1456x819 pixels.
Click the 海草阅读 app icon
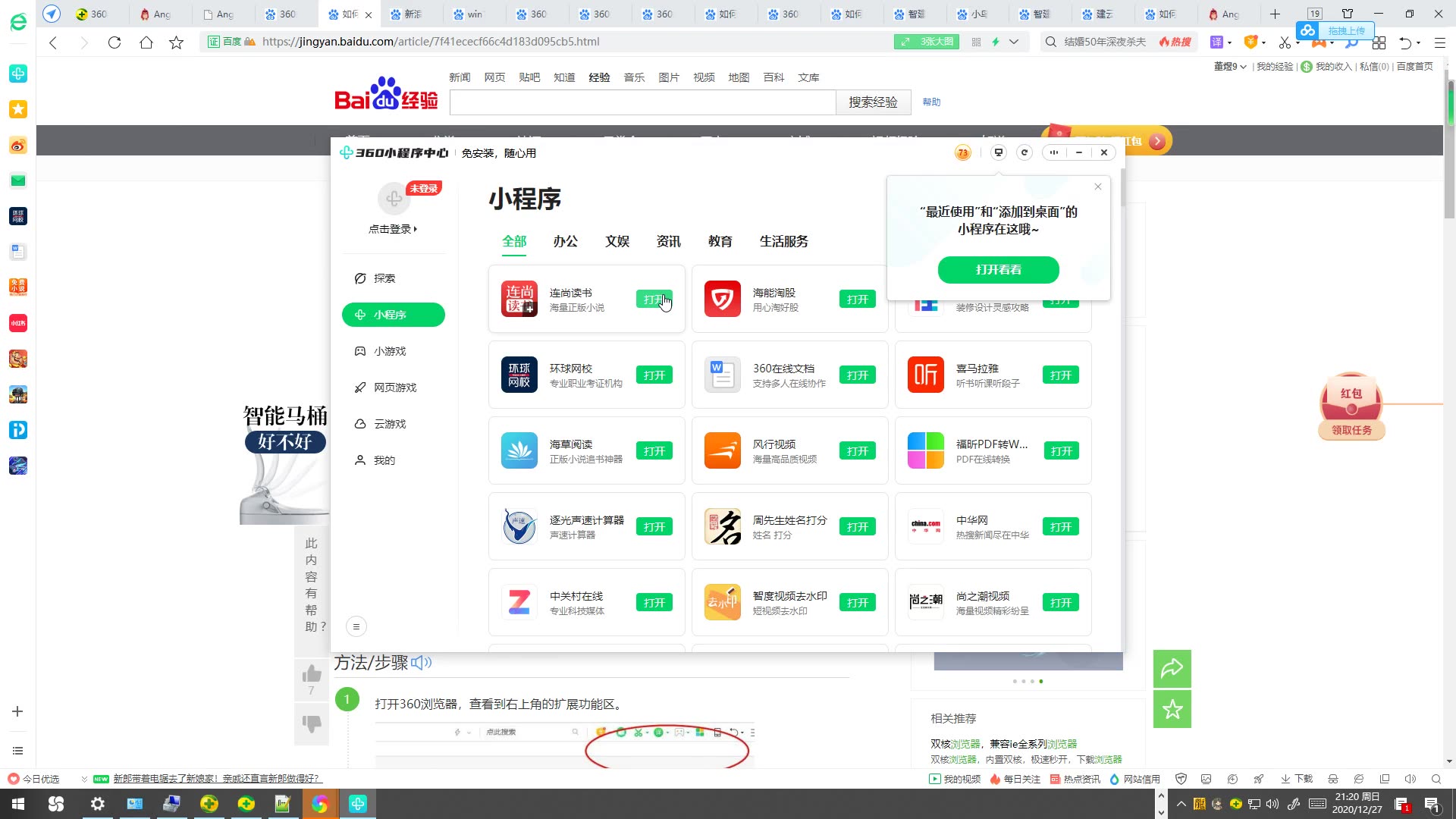pyautogui.click(x=519, y=450)
